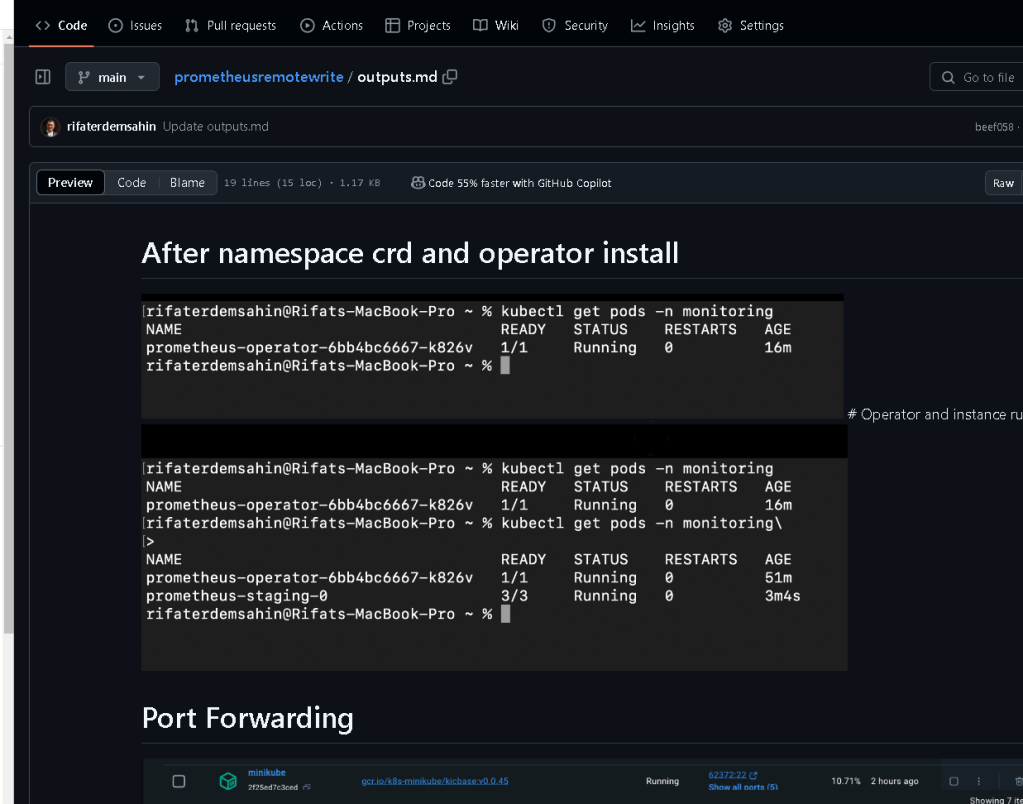
Task: Select the minikube container checkbox
Action: coord(179,781)
